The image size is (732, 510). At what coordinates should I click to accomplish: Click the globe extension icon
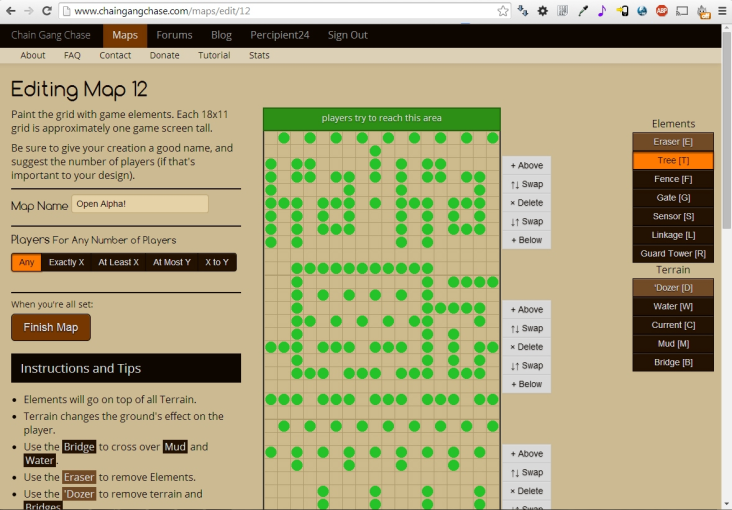point(642,11)
